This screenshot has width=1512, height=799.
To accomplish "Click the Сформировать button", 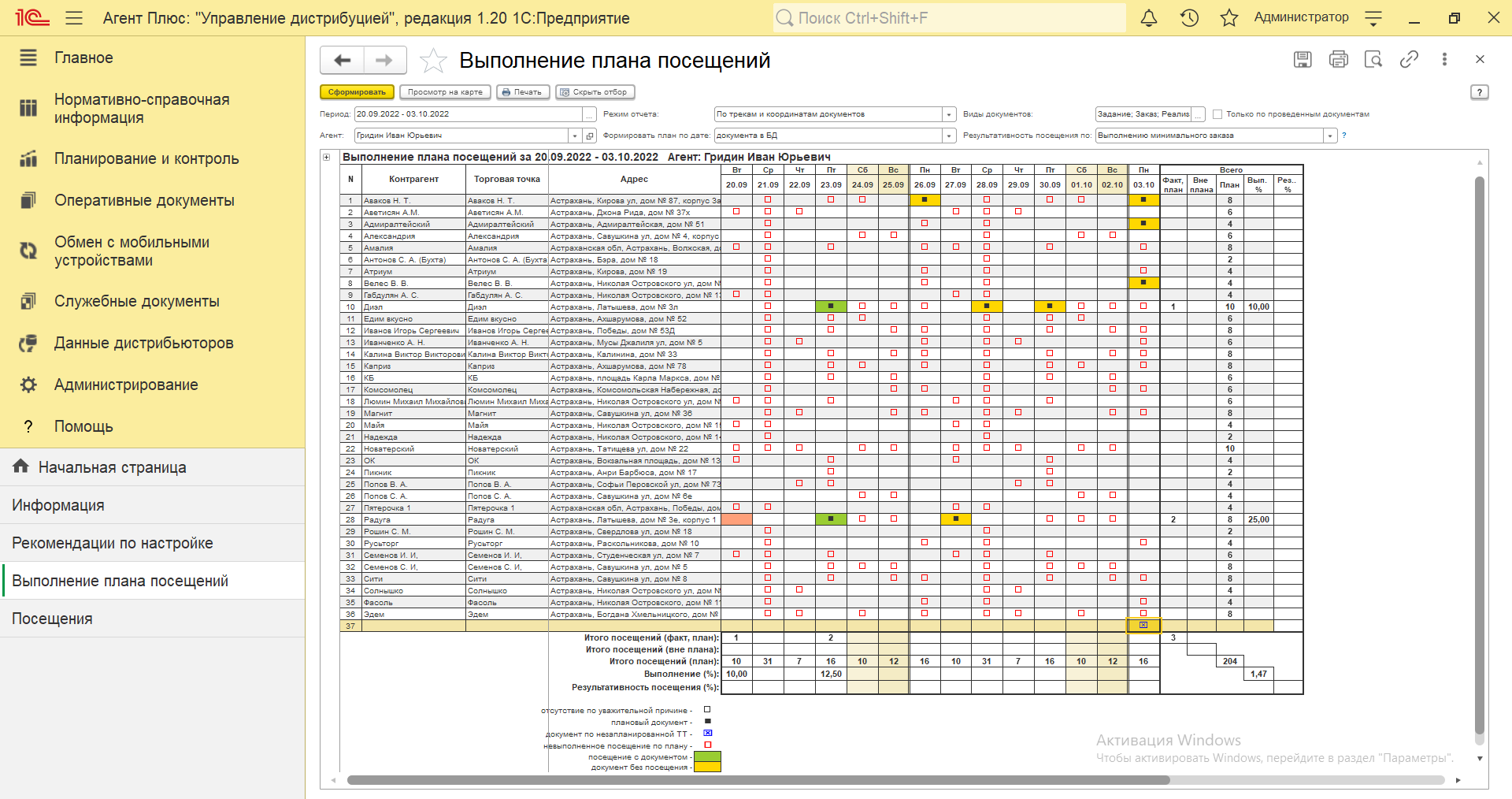I will tap(357, 92).
